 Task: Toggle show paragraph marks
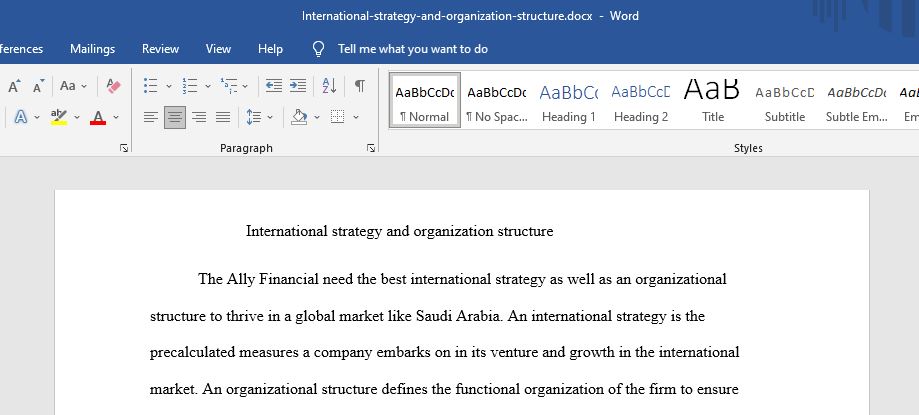coord(360,86)
